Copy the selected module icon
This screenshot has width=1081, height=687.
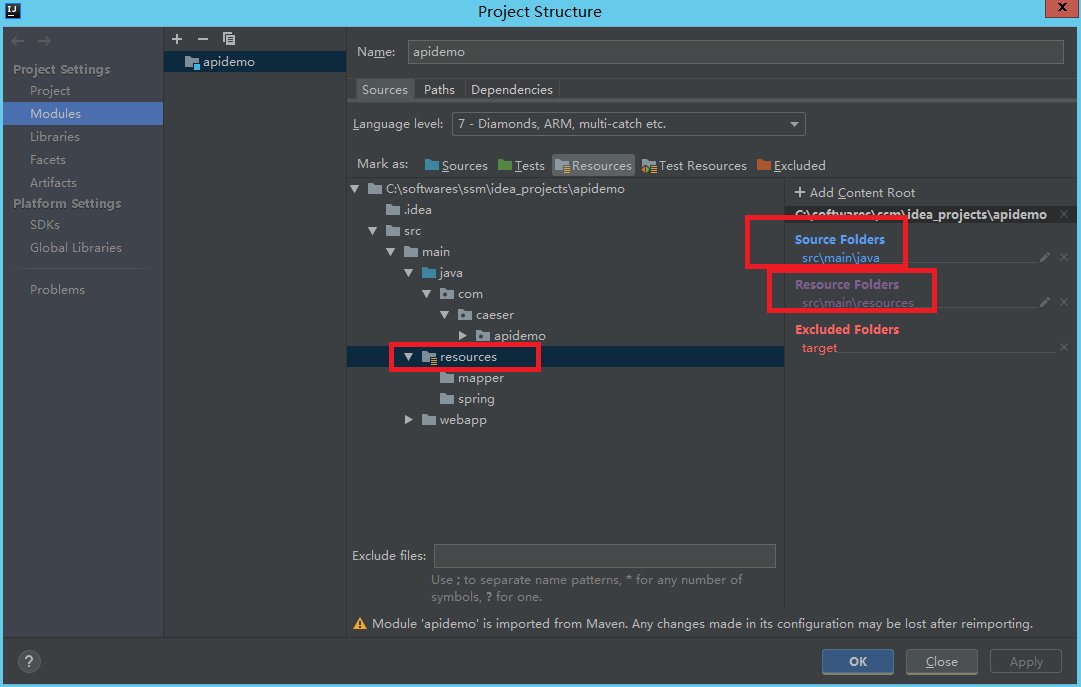pos(229,39)
